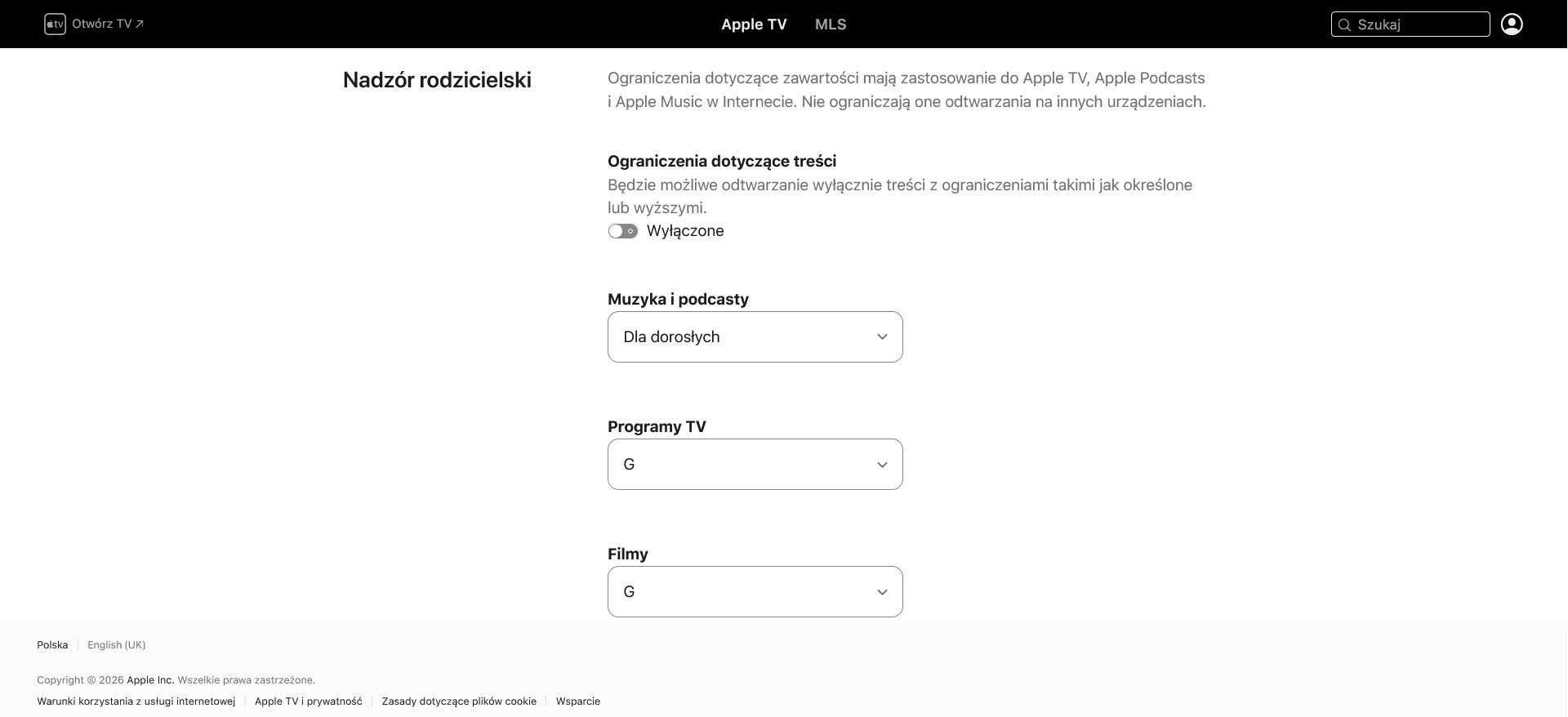Focus the Szukaj search field

[x=1410, y=24]
